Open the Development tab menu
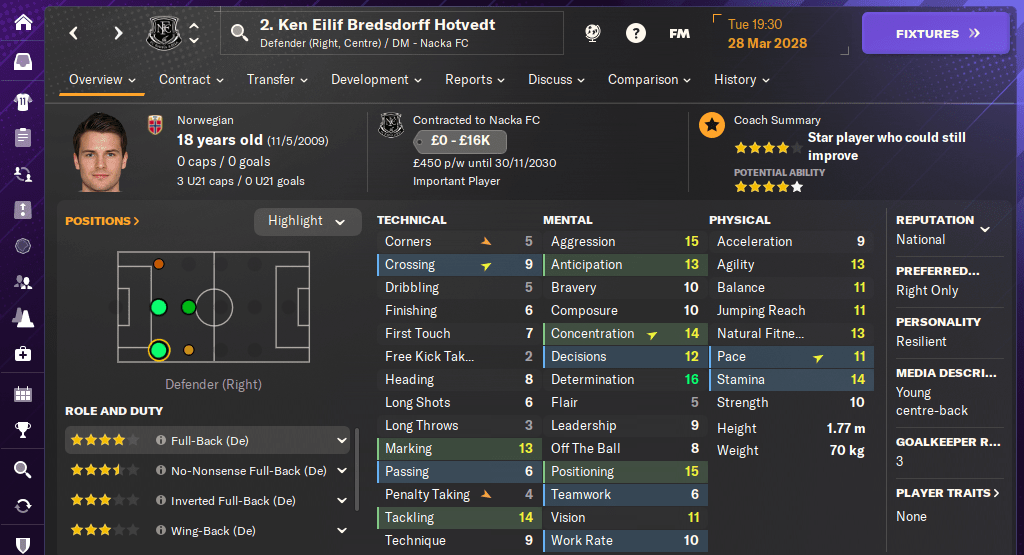The height and width of the screenshot is (555, 1024). pos(376,79)
